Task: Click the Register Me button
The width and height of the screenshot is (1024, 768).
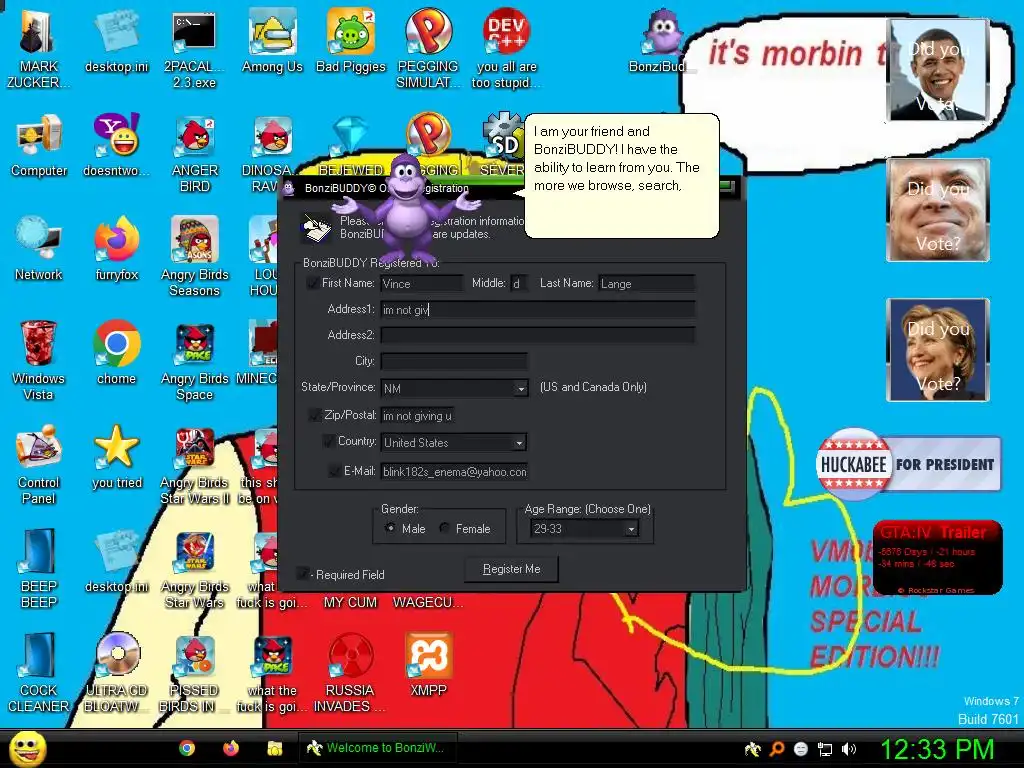Action: pos(511,569)
